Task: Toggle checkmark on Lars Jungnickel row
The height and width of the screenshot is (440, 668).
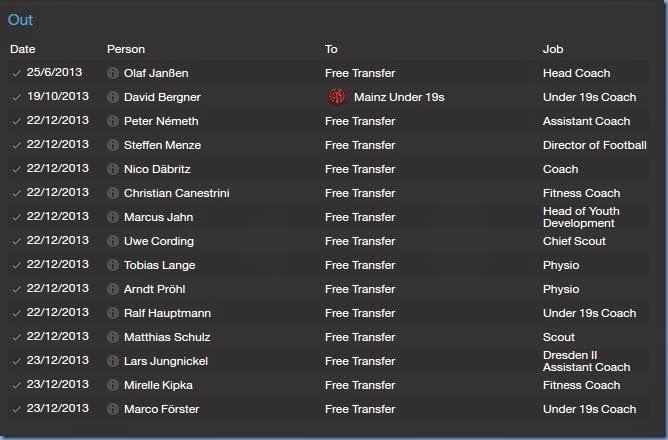Action: coord(16,361)
